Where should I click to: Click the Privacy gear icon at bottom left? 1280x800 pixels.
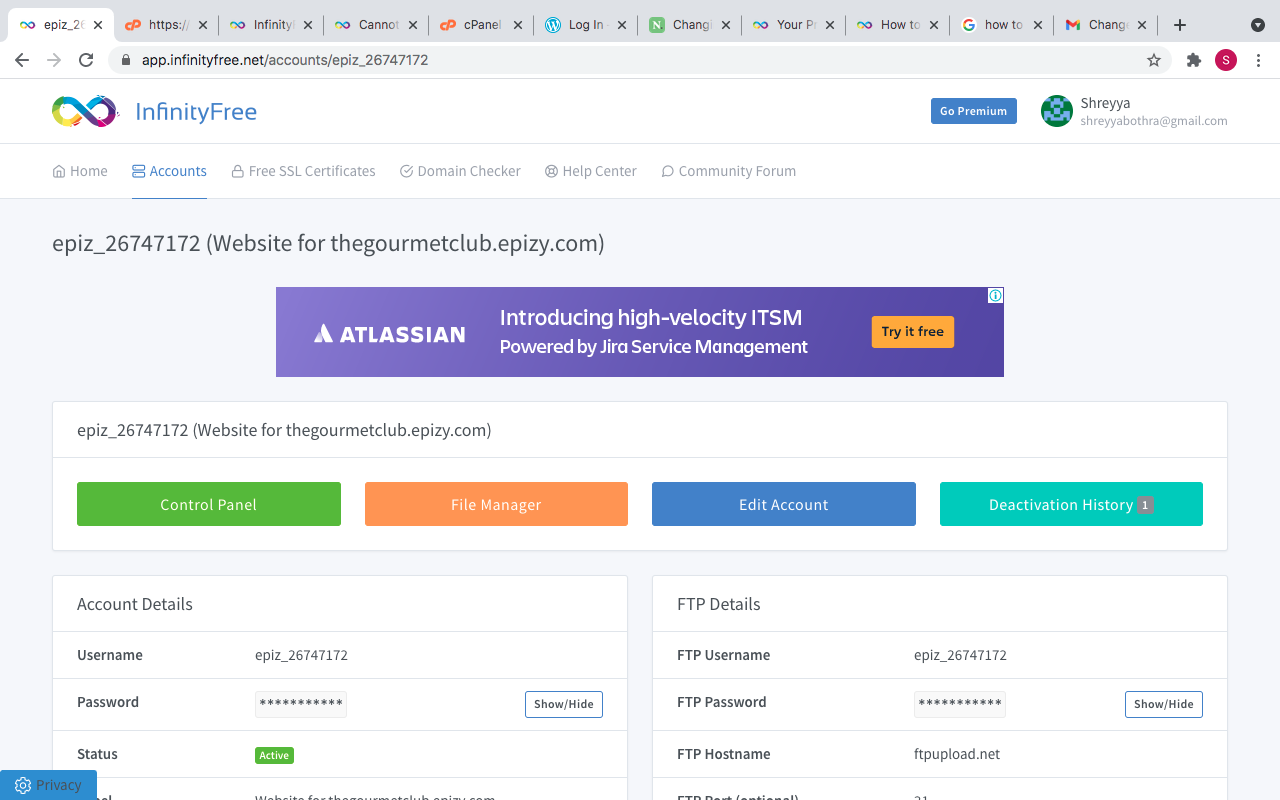point(22,785)
